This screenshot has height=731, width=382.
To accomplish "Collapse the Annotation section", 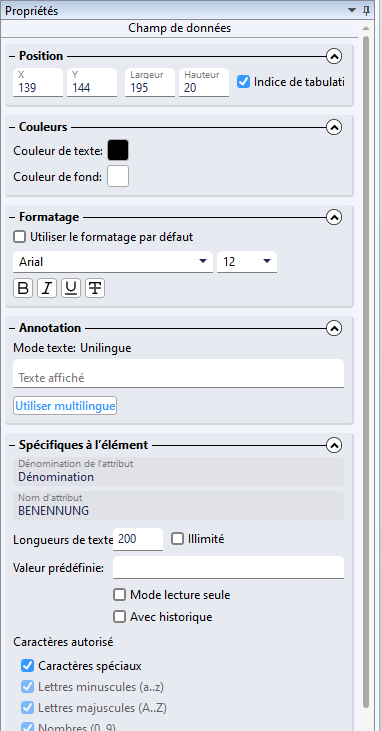I will 334,328.
